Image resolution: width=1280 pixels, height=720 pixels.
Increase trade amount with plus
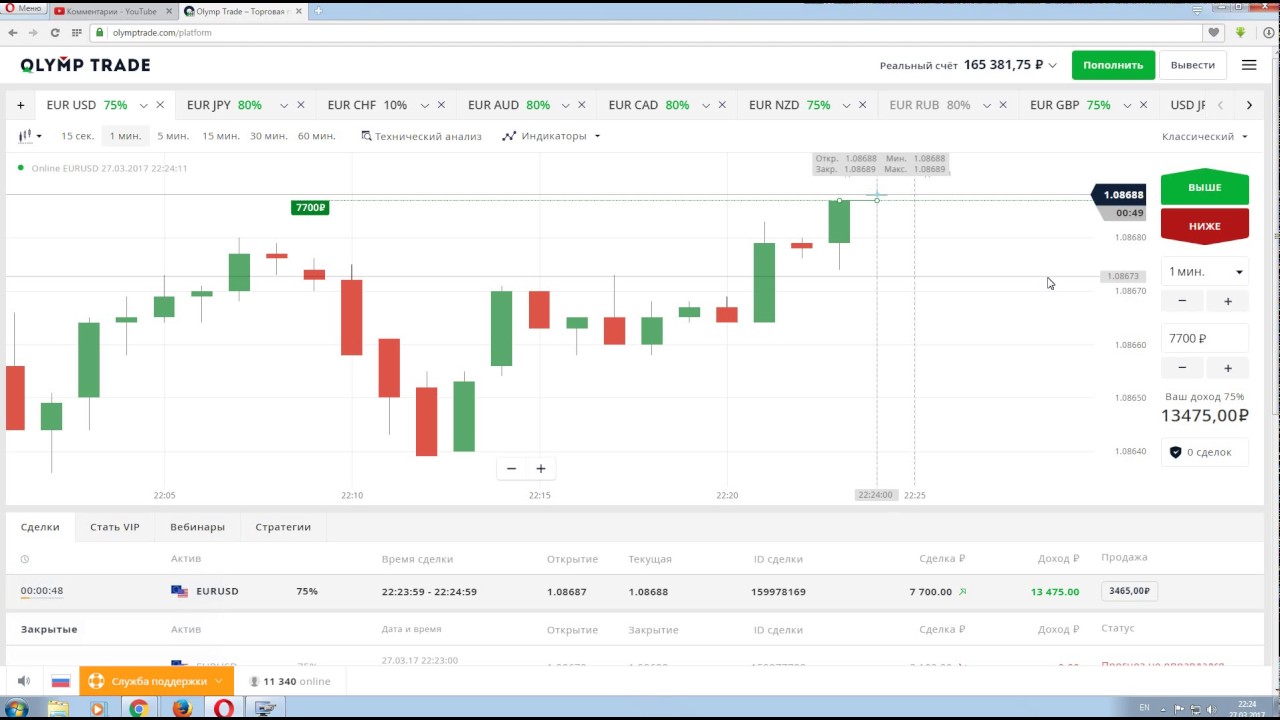(1228, 368)
